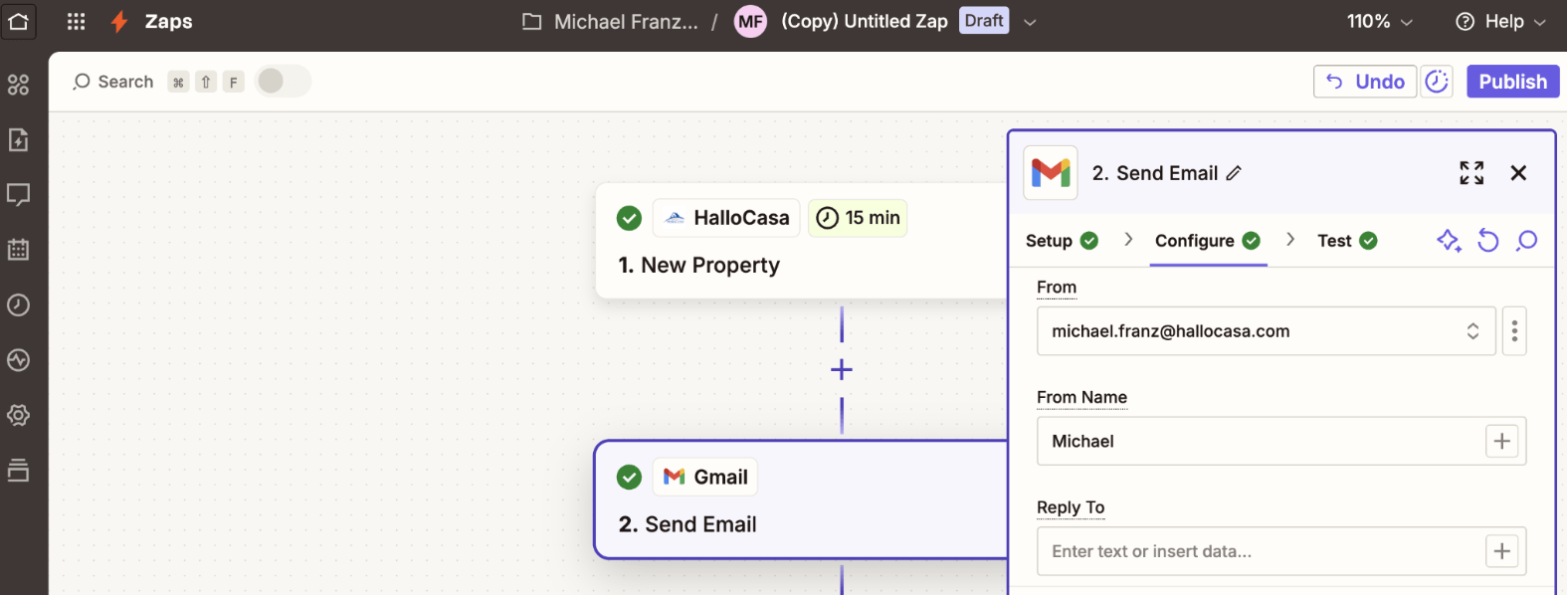
Task: Undo the last change
Action: (x=1365, y=82)
